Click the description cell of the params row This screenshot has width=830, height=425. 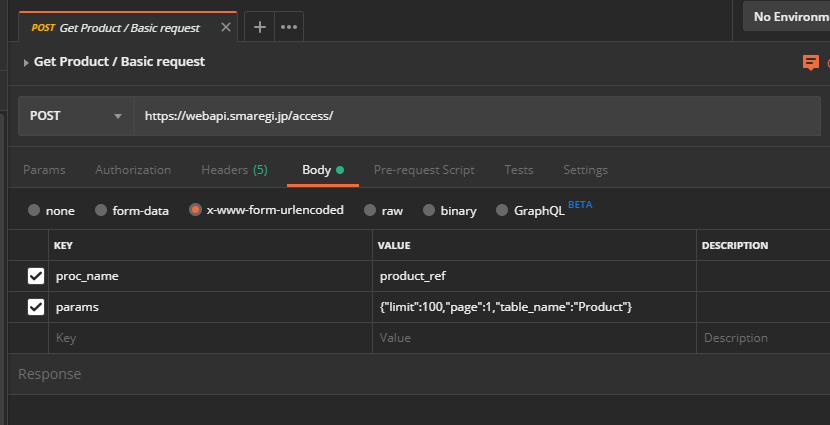click(763, 307)
